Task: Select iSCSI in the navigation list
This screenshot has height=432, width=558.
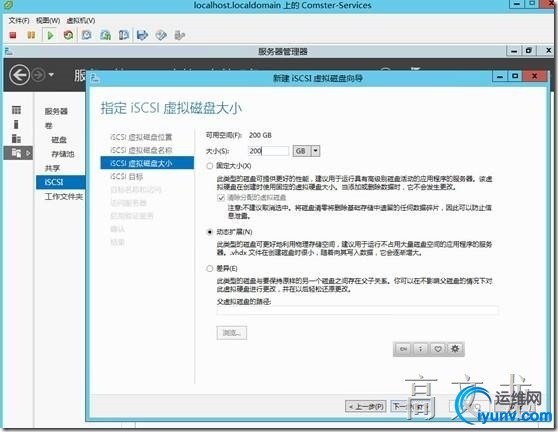Action: point(61,182)
